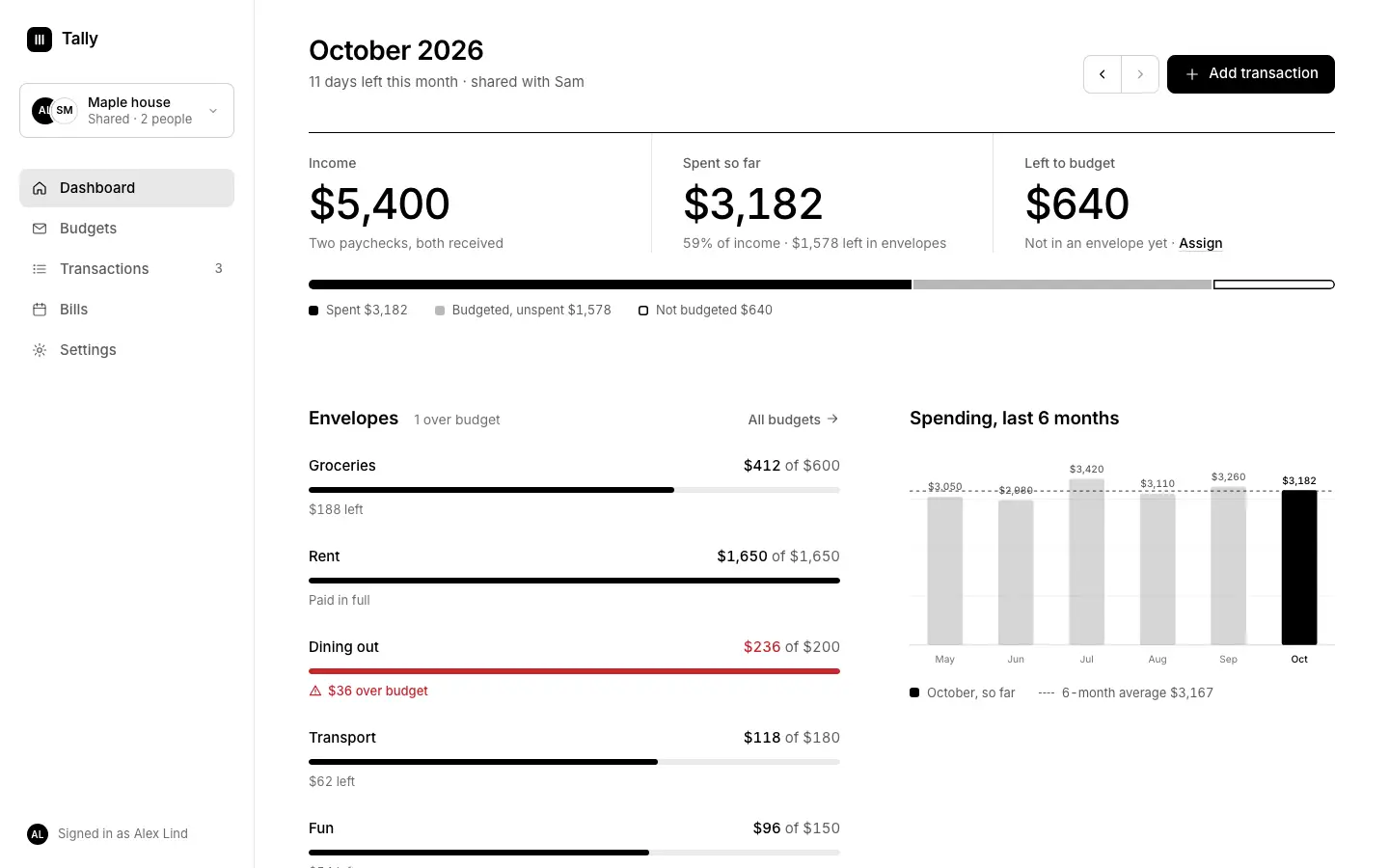1389x868 pixels.
Task: Click the October 2026 heading
Action: coord(396,50)
